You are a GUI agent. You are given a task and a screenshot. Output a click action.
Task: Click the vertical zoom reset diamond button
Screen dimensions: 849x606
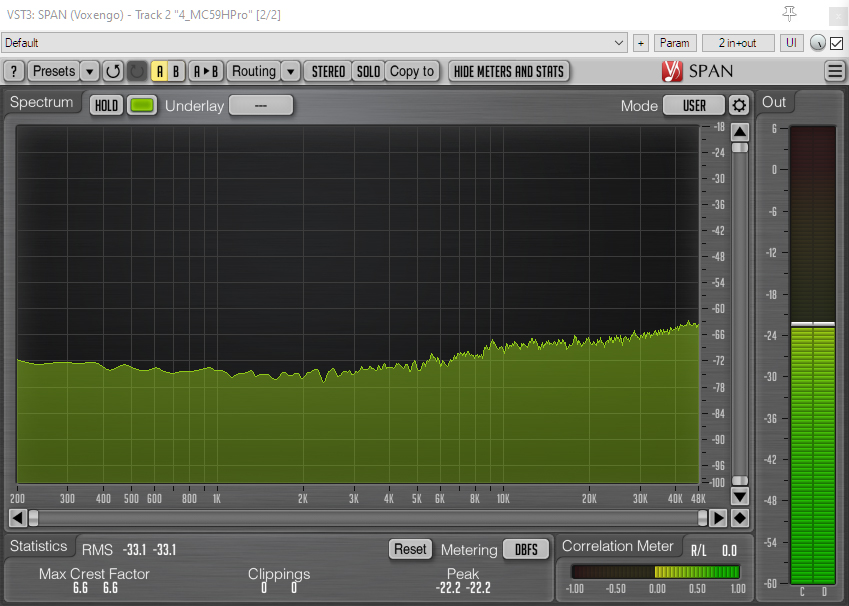click(x=739, y=517)
